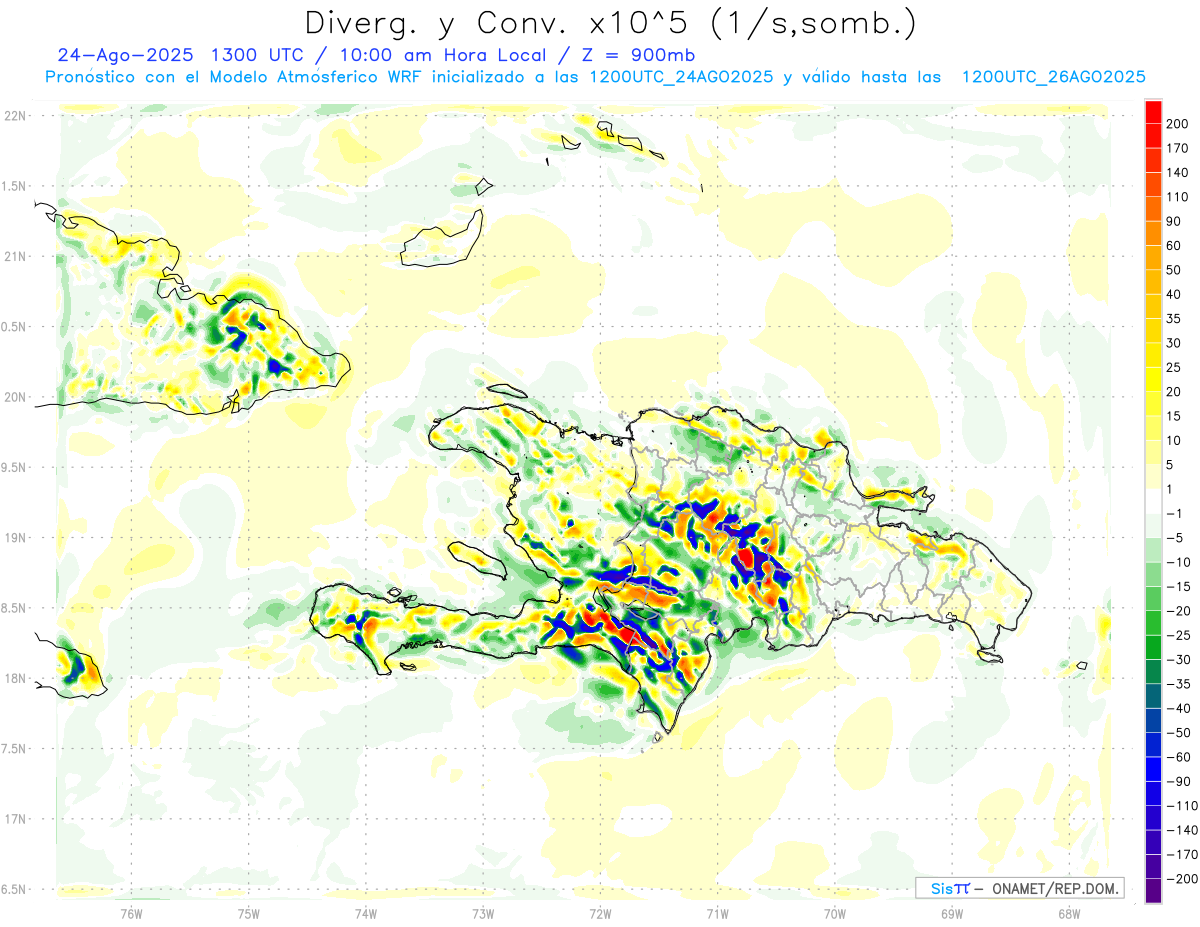
Task: Click the positive '170' colorbar value
Action: coord(1178,148)
